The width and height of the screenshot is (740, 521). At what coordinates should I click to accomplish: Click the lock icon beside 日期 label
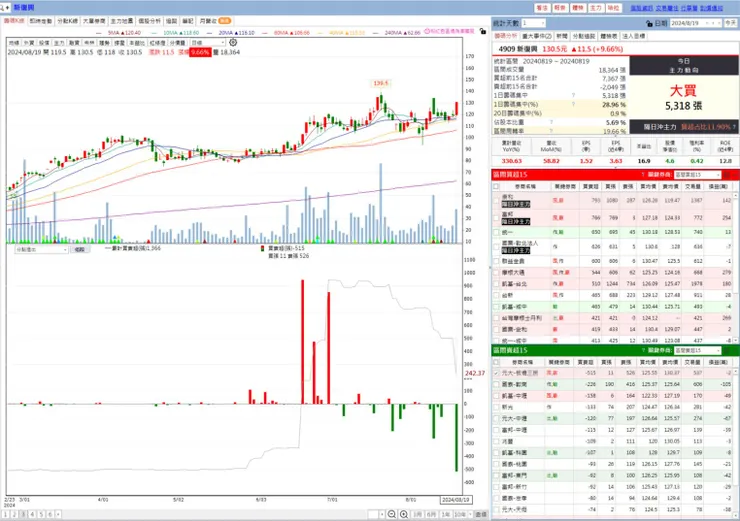tap(649, 23)
